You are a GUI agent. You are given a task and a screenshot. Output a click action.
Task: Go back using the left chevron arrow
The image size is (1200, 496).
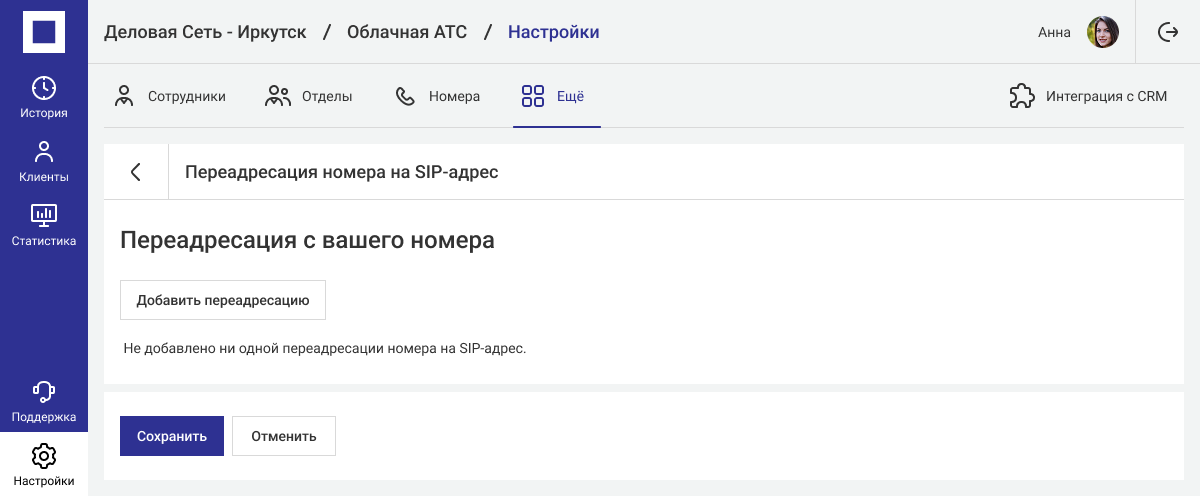(x=136, y=172)
